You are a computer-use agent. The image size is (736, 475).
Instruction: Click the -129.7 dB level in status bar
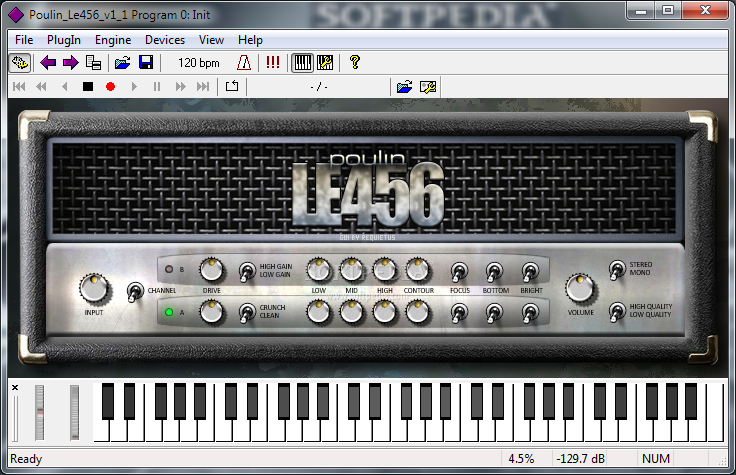point(580,459)
